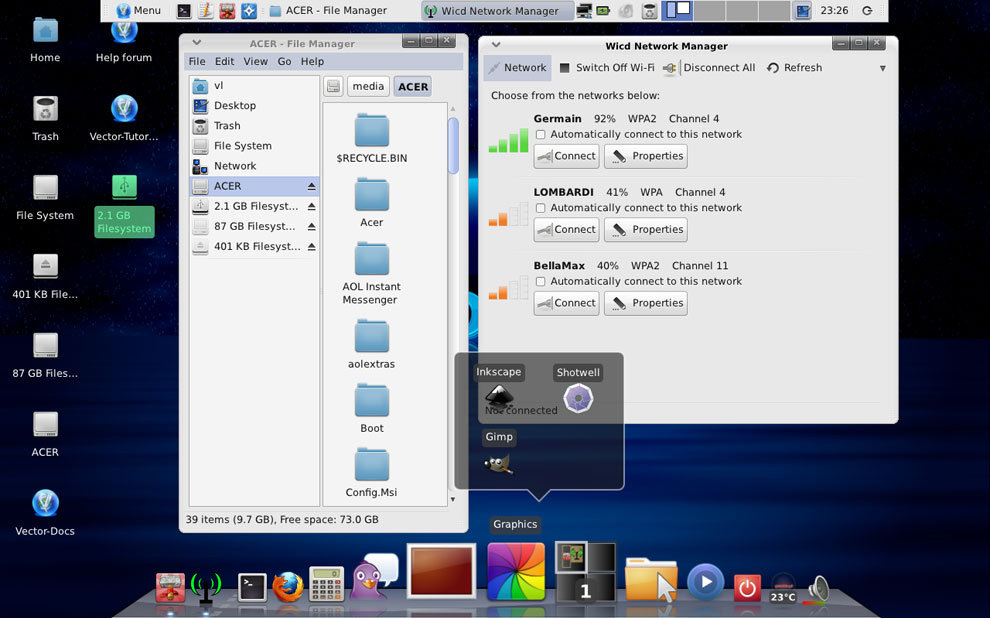Screen dimensions: 990x618
Task: Expand the Wicd options dropdown arrow
Action: [881, 67]
